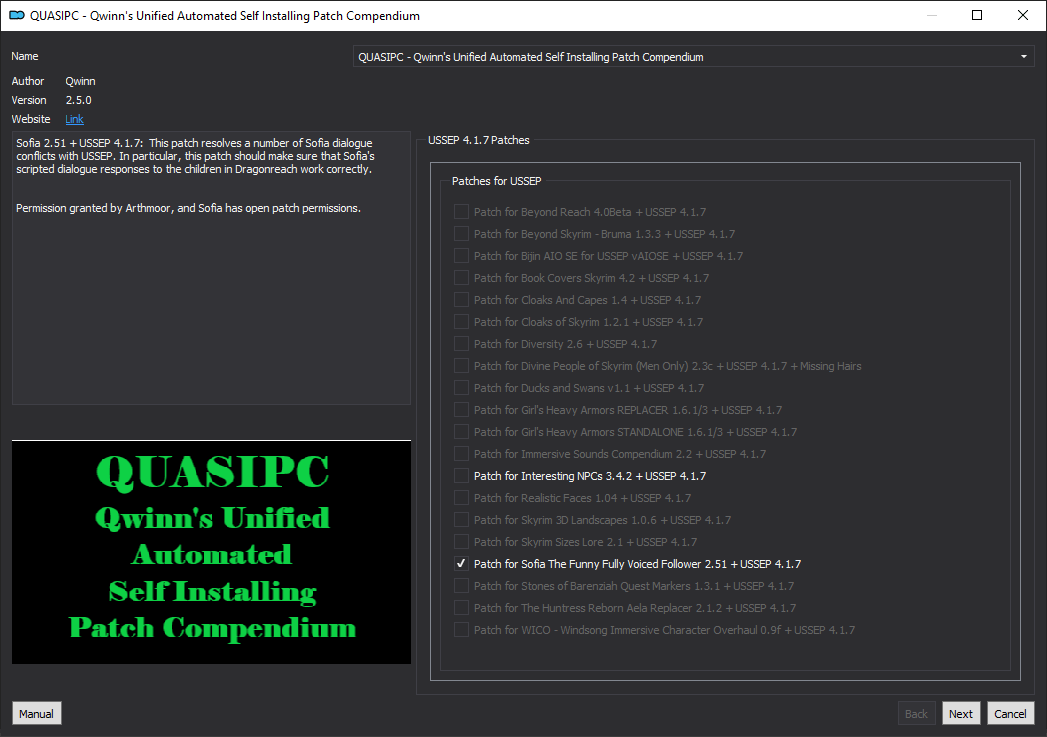Check Patch for WICO Windsong Immersive Character Overhaul

(x=461, y=630)
